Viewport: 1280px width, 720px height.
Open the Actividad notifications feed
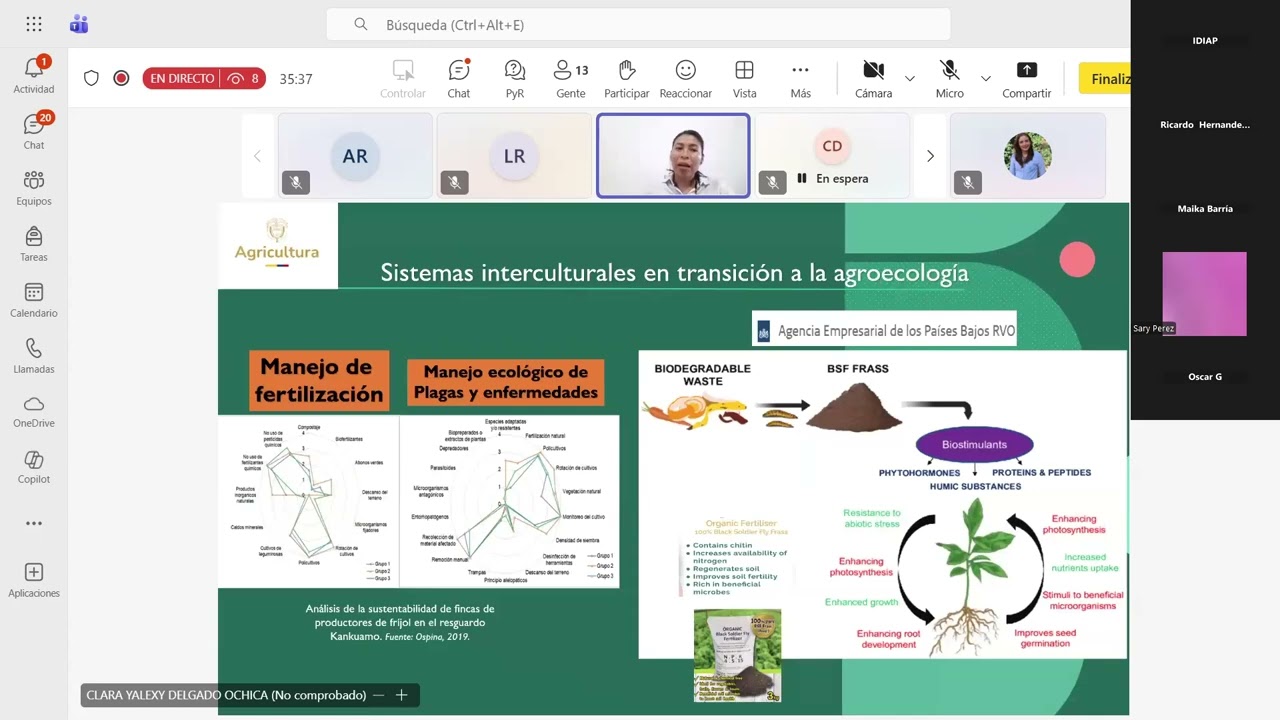coord(34,76)
